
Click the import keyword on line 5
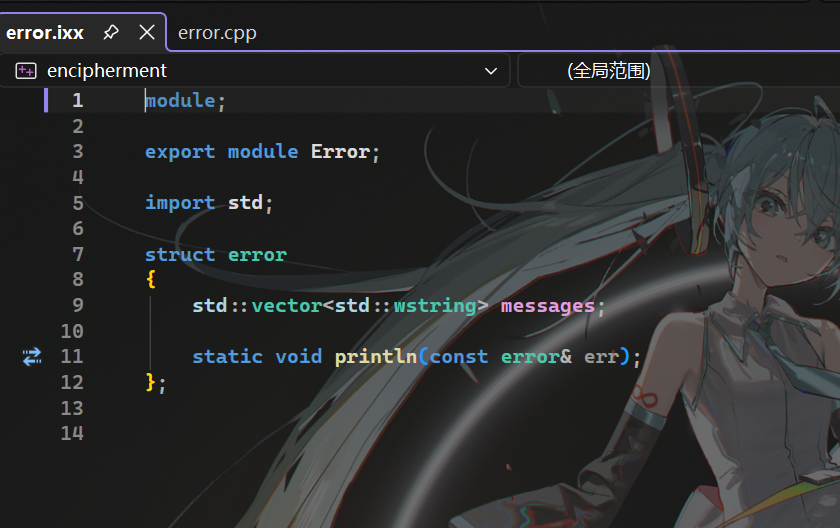(180, 203)
